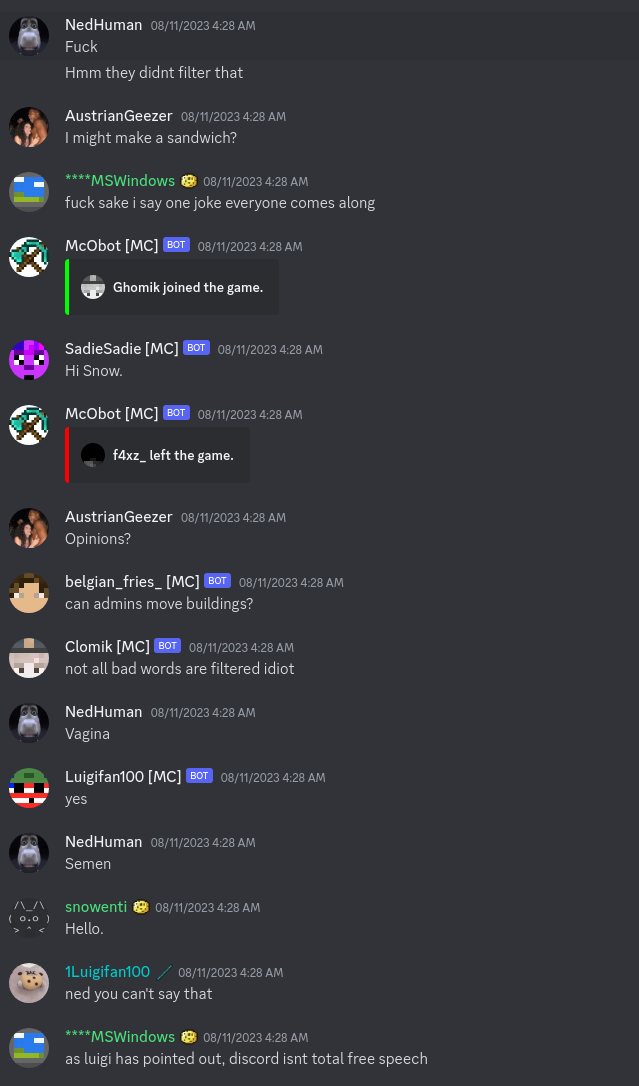Open belgian_fries_ Minecraft head avatar
Viewport: 639px width, 1086px height.
[29, 593]
